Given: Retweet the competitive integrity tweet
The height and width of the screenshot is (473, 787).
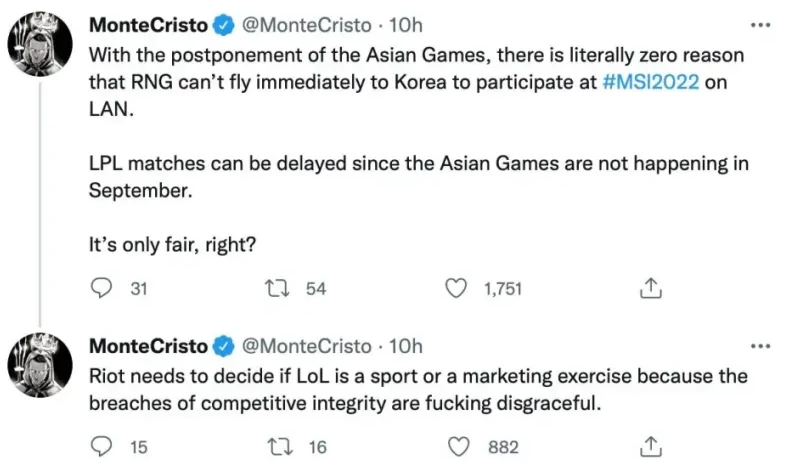Looking at the screenshot, I should [x=271, y=447].
